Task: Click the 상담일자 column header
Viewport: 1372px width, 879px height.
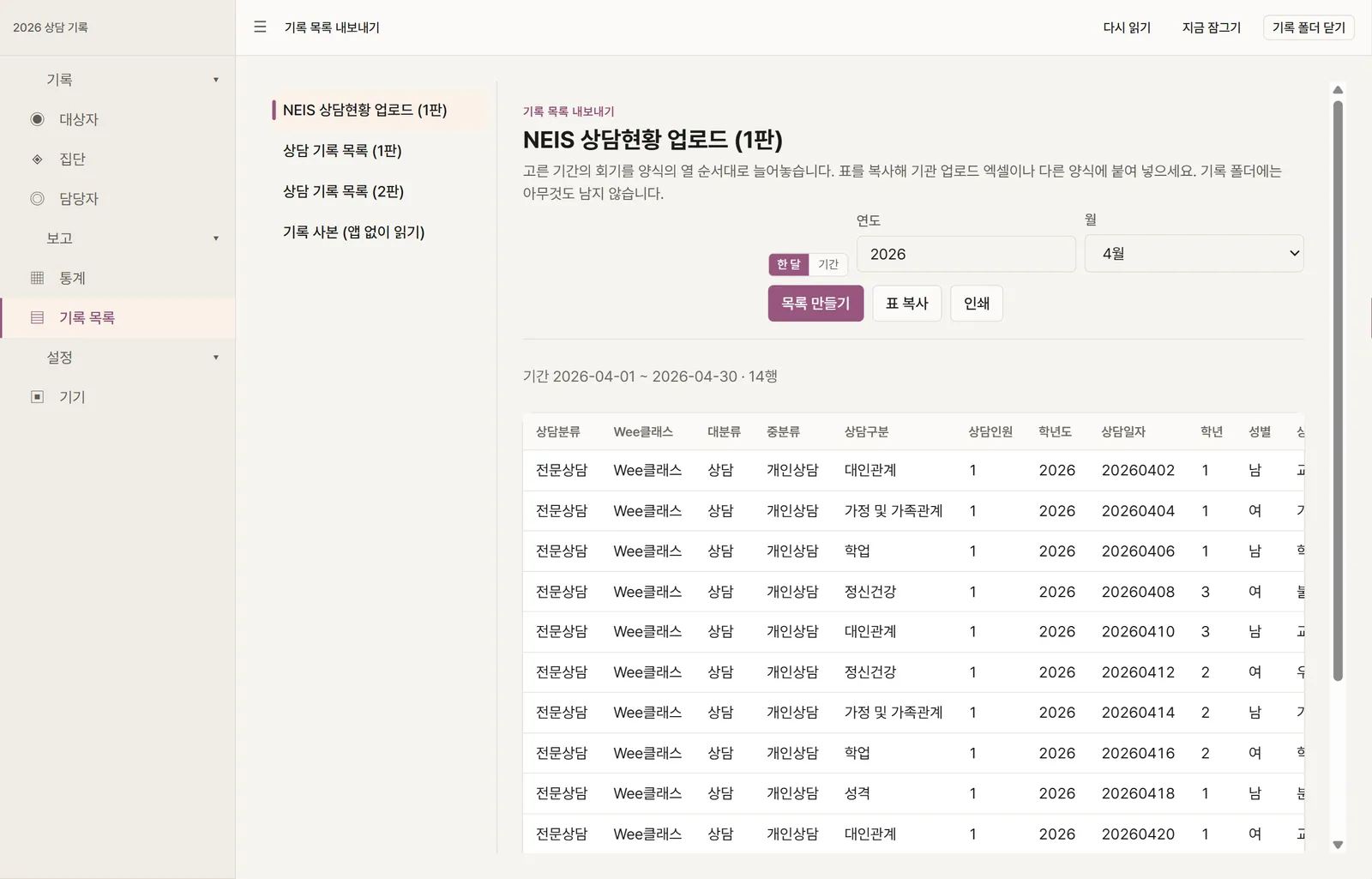Action: (x=1123, y=431)
